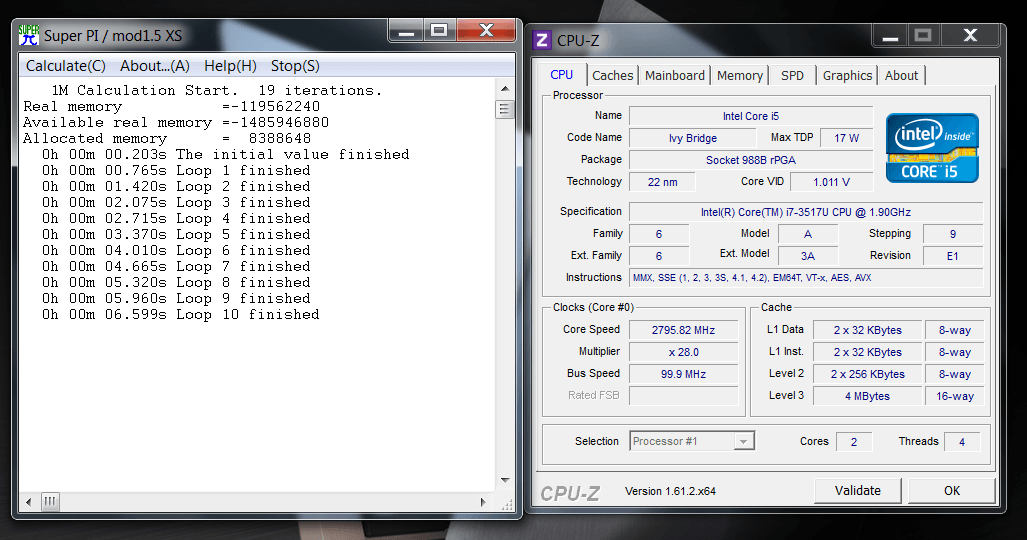Click Super PI vertical scrollbar up arrow

pyautogui.click(x=504, y=88)
